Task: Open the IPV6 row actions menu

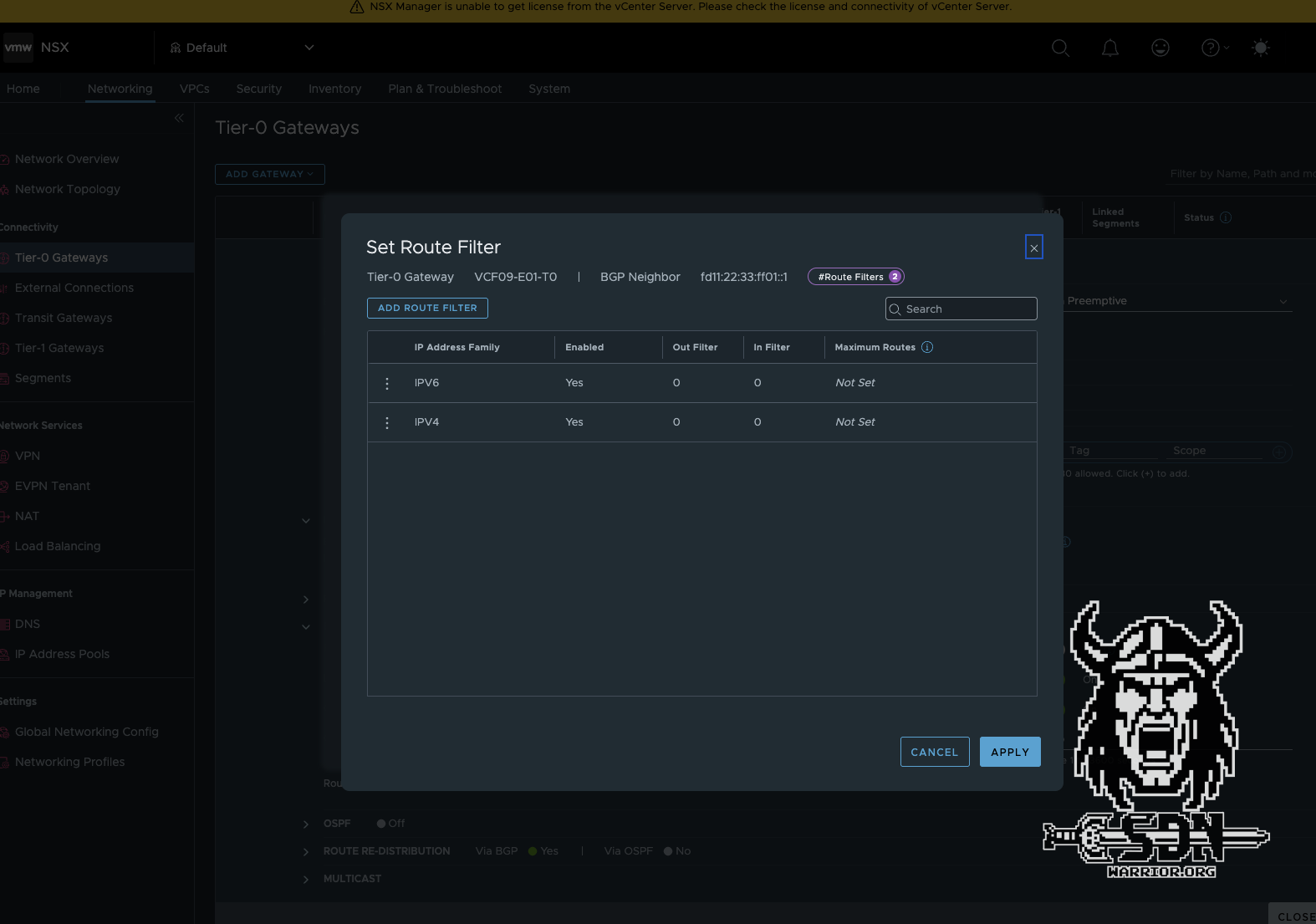Action: point(387,383)
